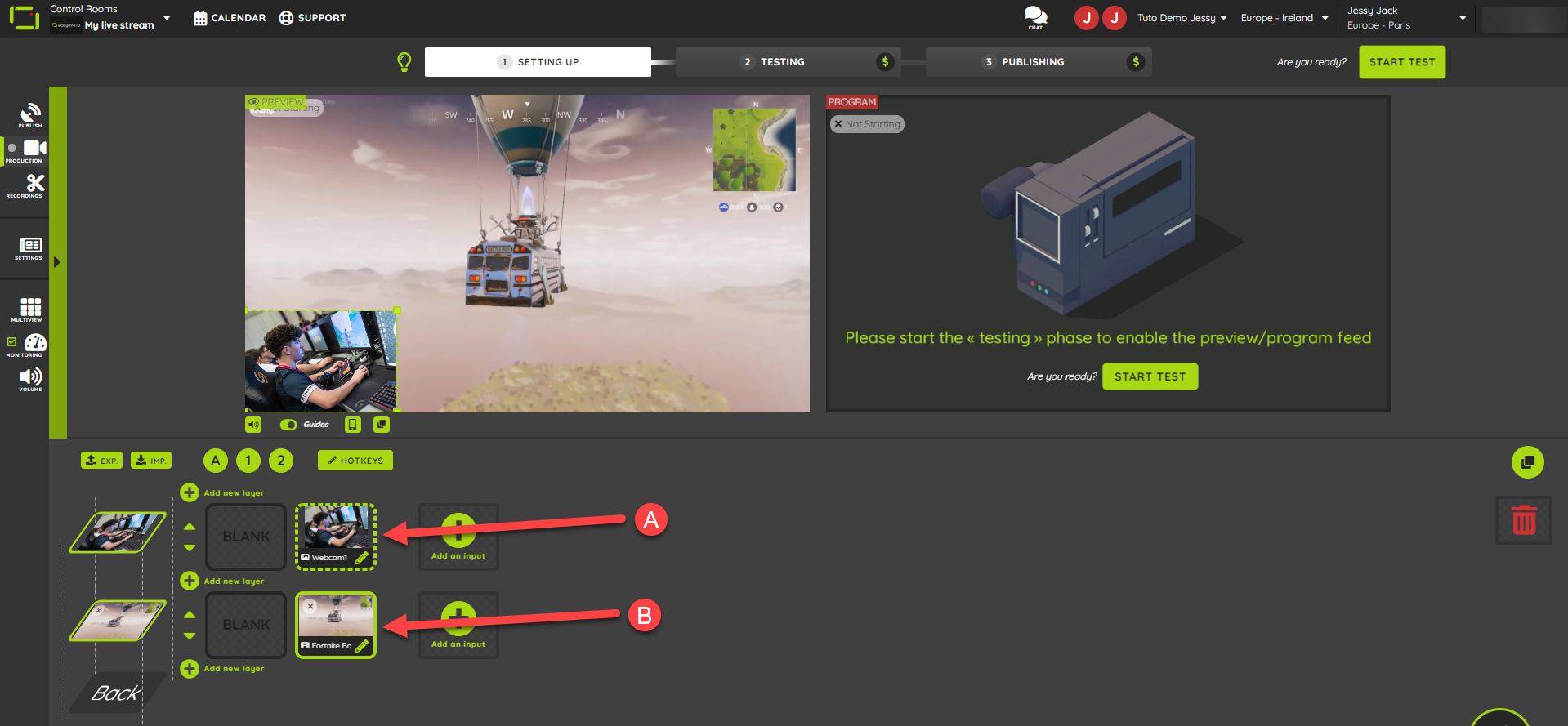Open the Europe - Ireland region dropdown
Viewport: 1568px width, 726px height.
pyautogui.click(x=1284, y=18)
